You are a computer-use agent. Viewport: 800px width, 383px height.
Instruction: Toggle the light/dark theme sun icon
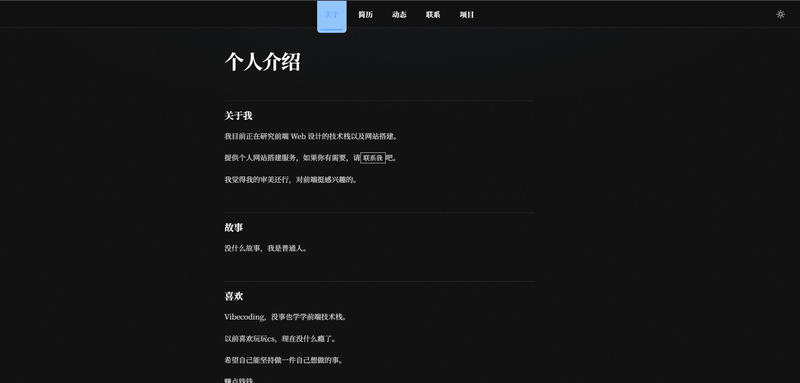tap(780, 14)
